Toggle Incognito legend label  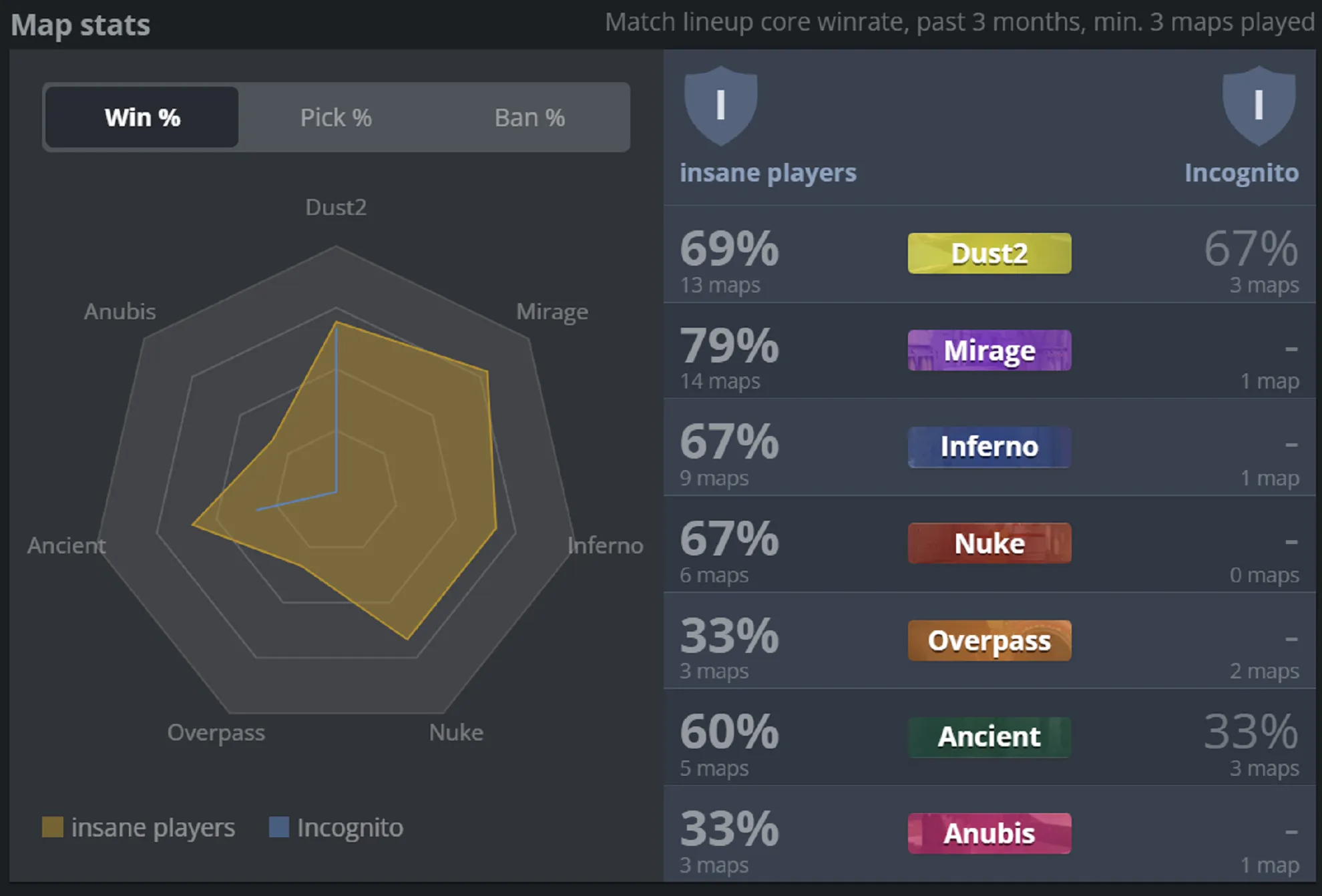[350, 828]
